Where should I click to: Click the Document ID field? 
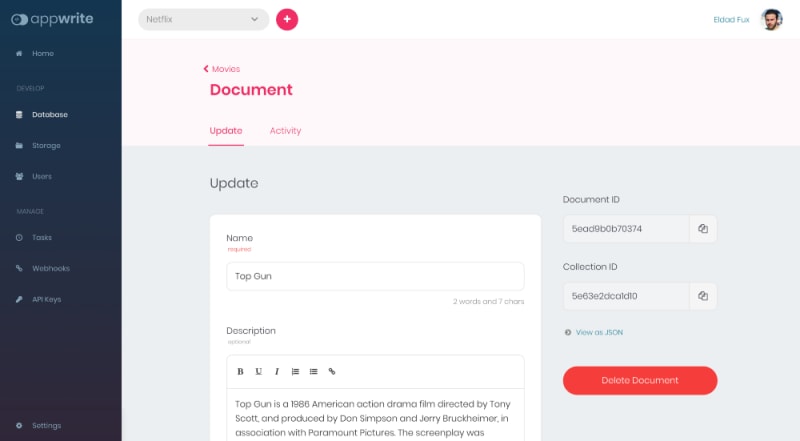tap(626, 229)
